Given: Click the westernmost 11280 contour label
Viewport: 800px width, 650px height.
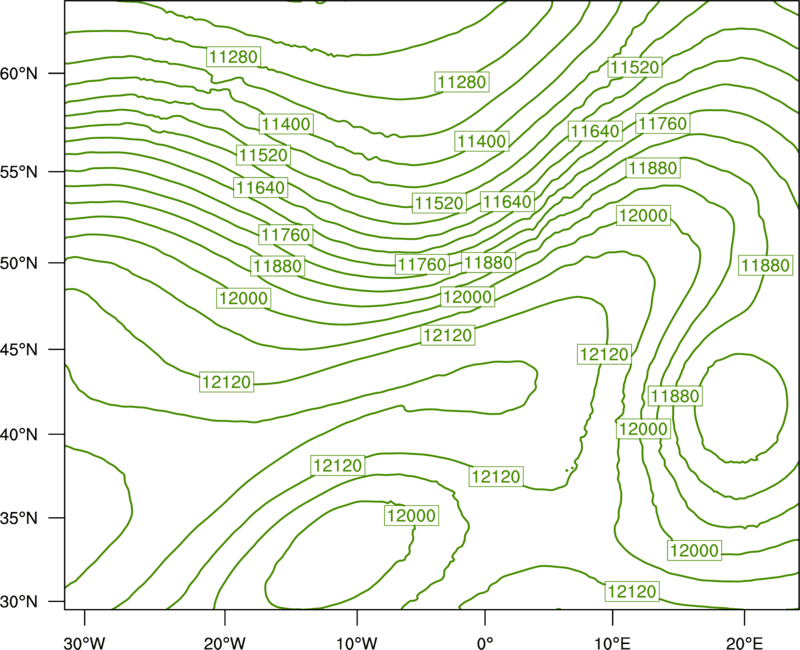Looking at the screenshot, I should click(x=234, y=57).
